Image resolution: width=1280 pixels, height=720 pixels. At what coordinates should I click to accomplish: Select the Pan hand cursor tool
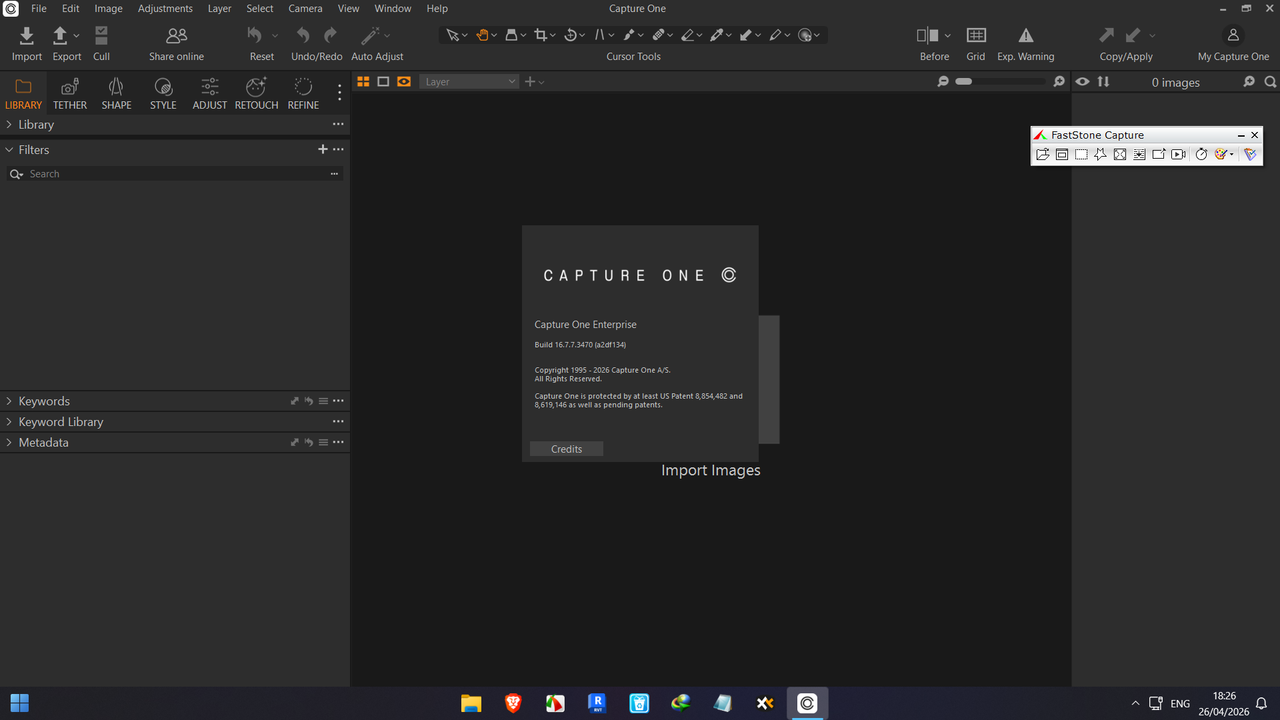click(x=482, y=35)
